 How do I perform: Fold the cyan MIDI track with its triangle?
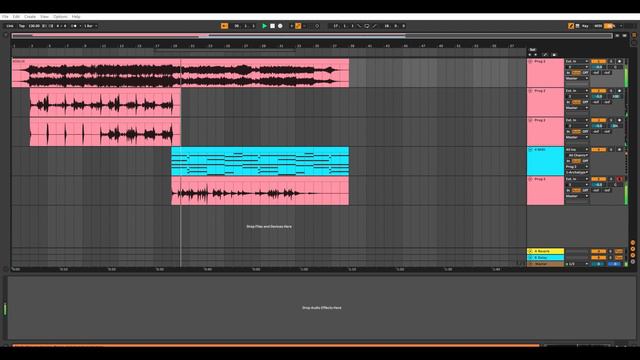[531, 150]
